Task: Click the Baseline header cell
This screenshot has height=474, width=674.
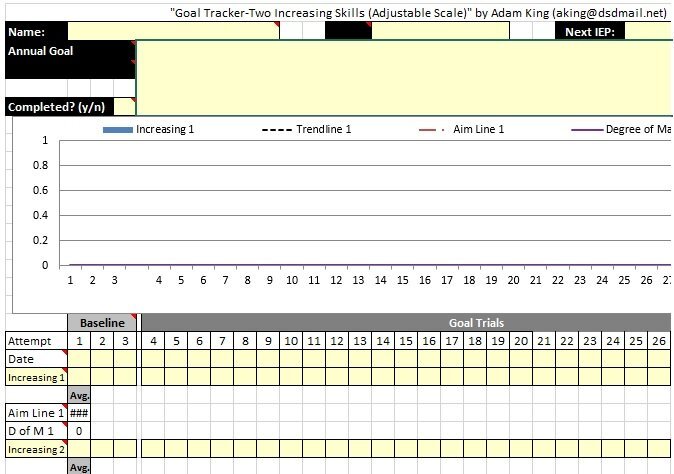Action: coord(102,323)
